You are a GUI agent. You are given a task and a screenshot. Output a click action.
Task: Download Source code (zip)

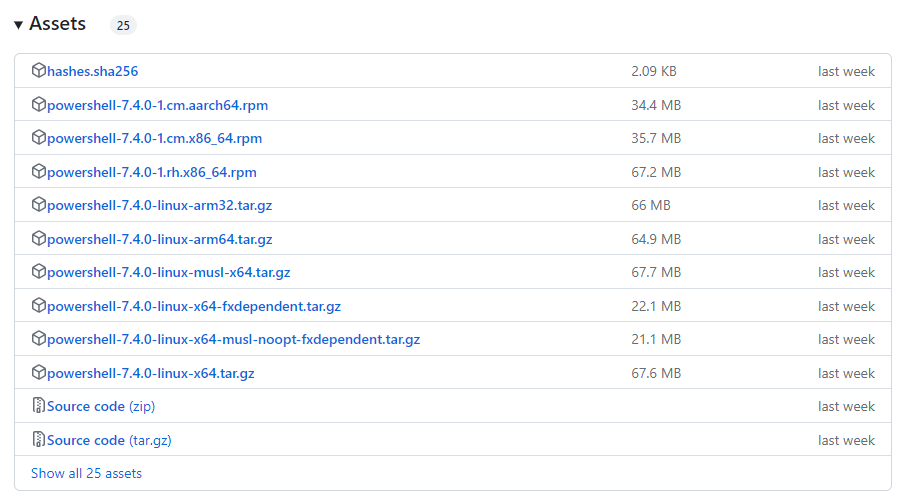101,407
